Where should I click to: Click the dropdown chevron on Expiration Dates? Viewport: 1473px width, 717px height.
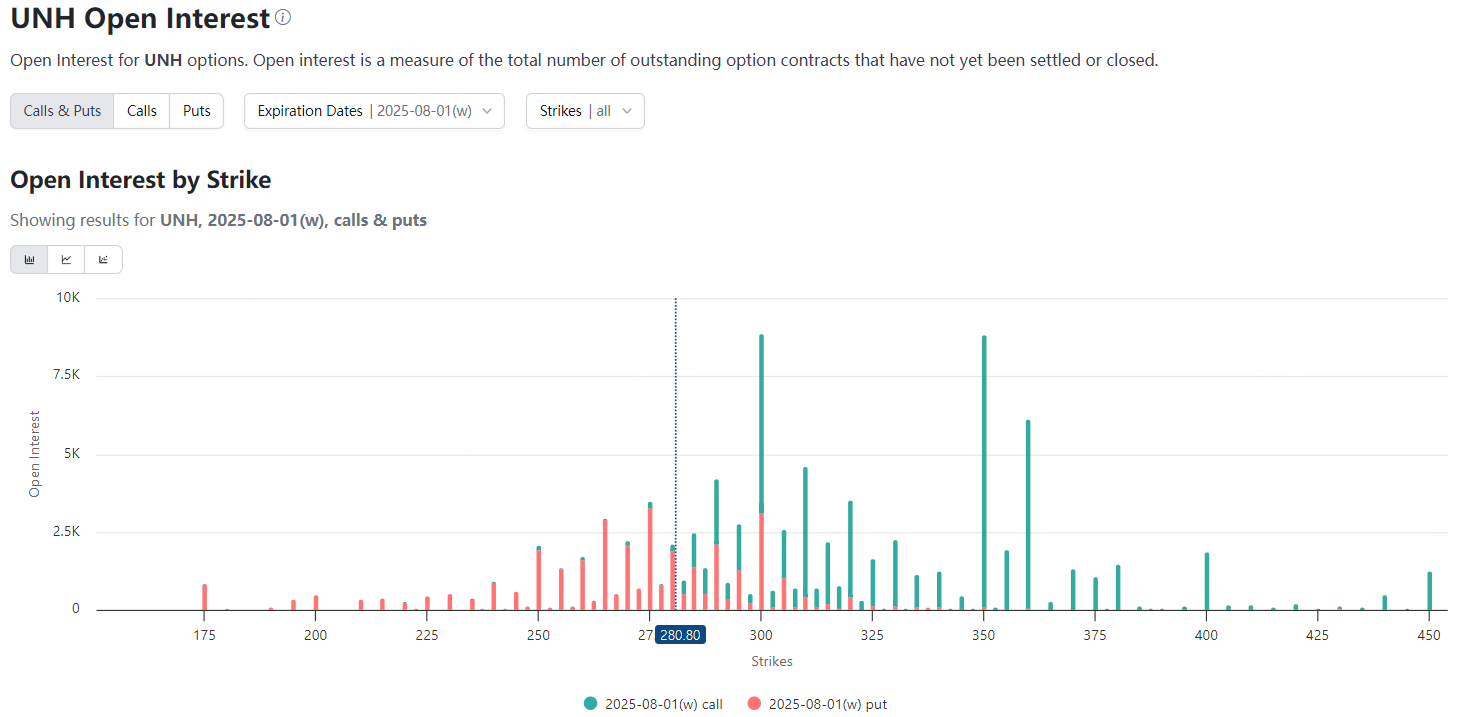487,111
